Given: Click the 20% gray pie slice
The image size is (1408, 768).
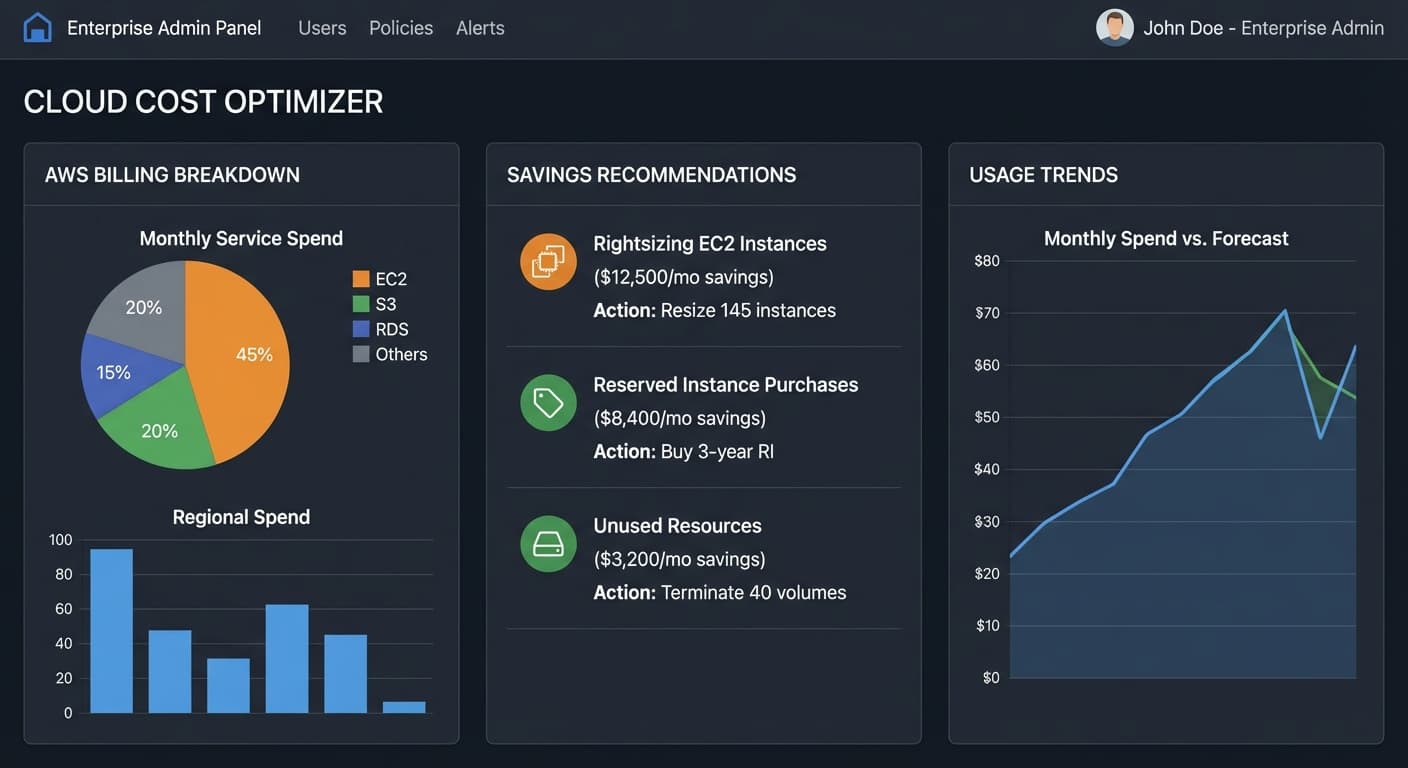Looking at the screenshot, I should (x=143, y=307).
